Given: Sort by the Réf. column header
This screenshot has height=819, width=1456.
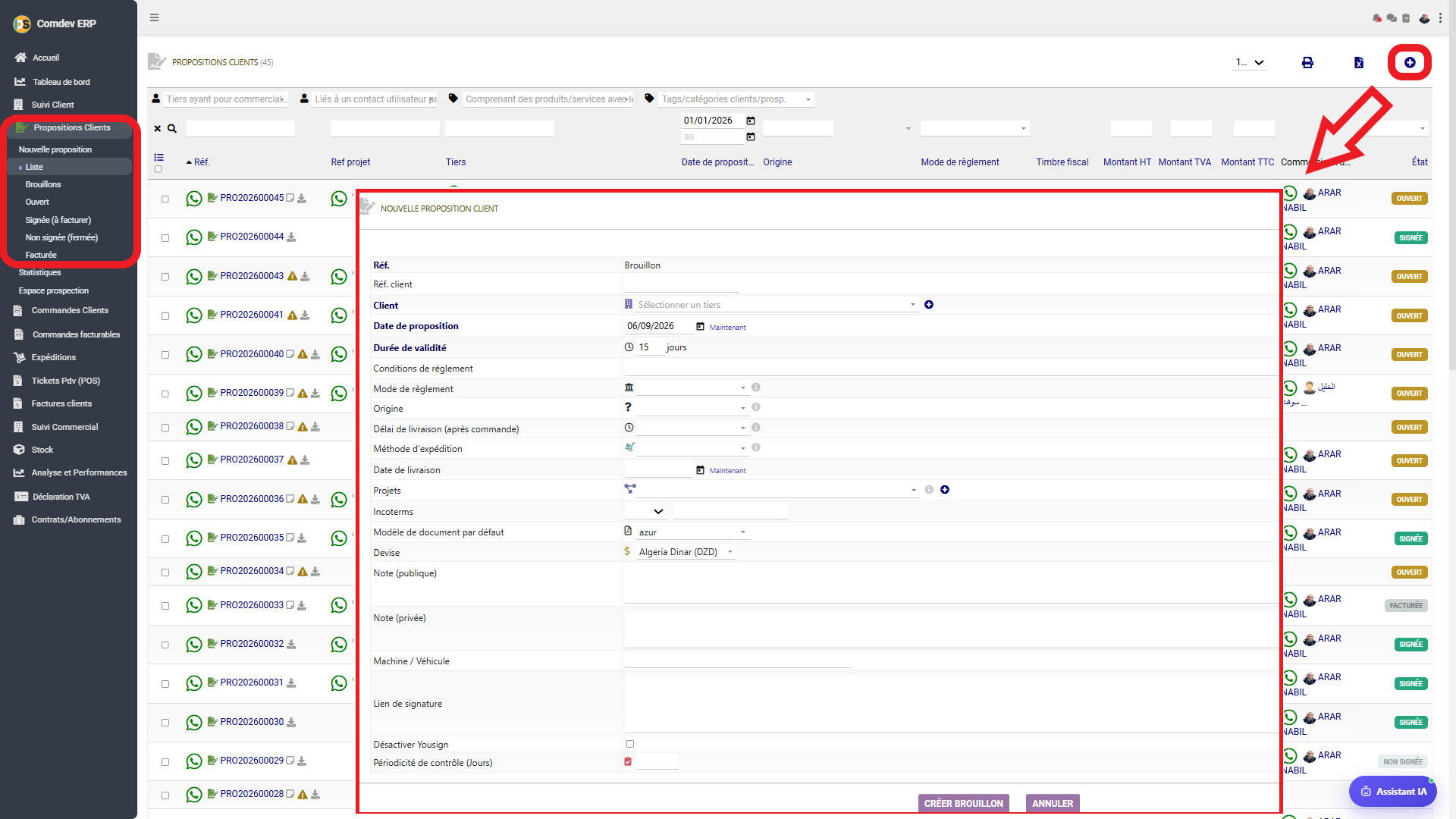Looking at the screenshot, I should click(202, 162).
